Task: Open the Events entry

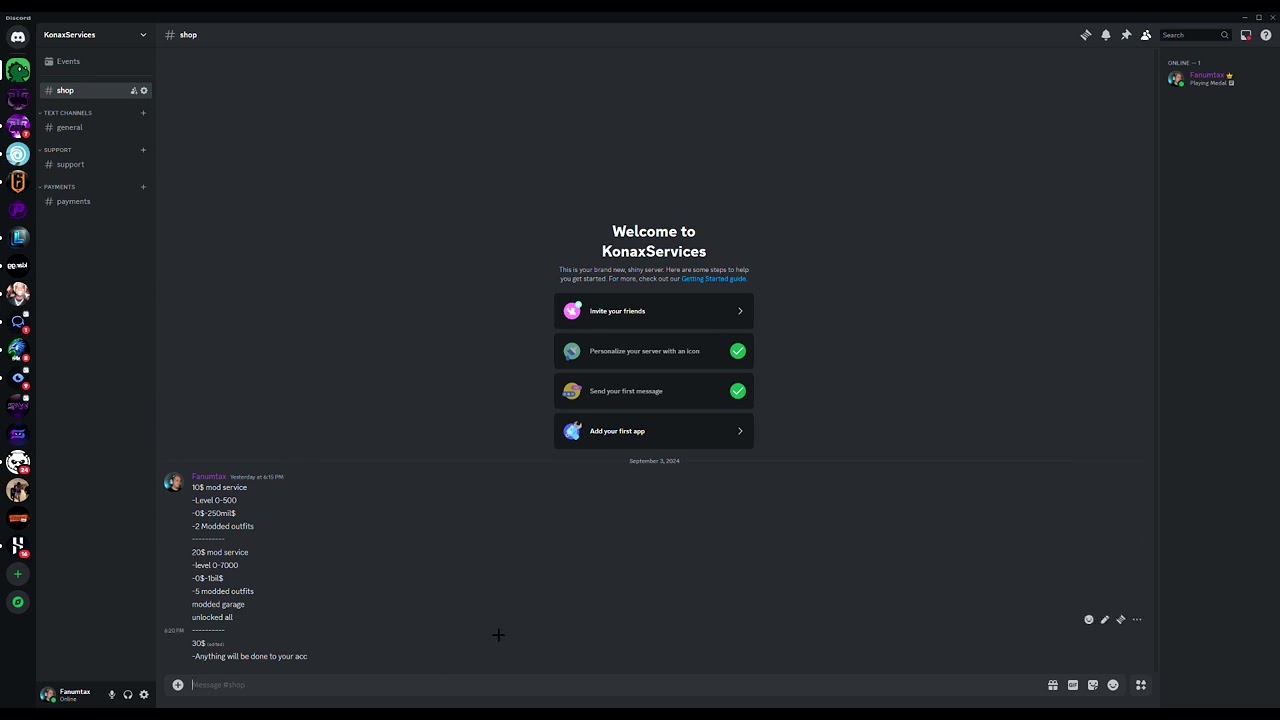Action: 96,61
